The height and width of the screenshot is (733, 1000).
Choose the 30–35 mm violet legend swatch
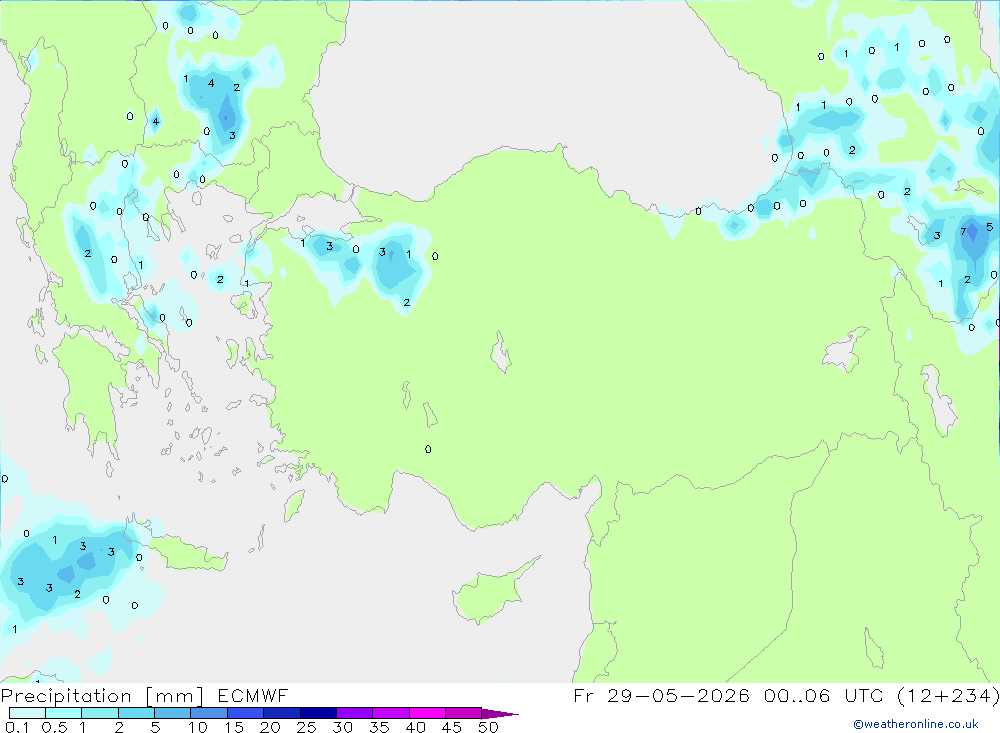click(354, 713)
